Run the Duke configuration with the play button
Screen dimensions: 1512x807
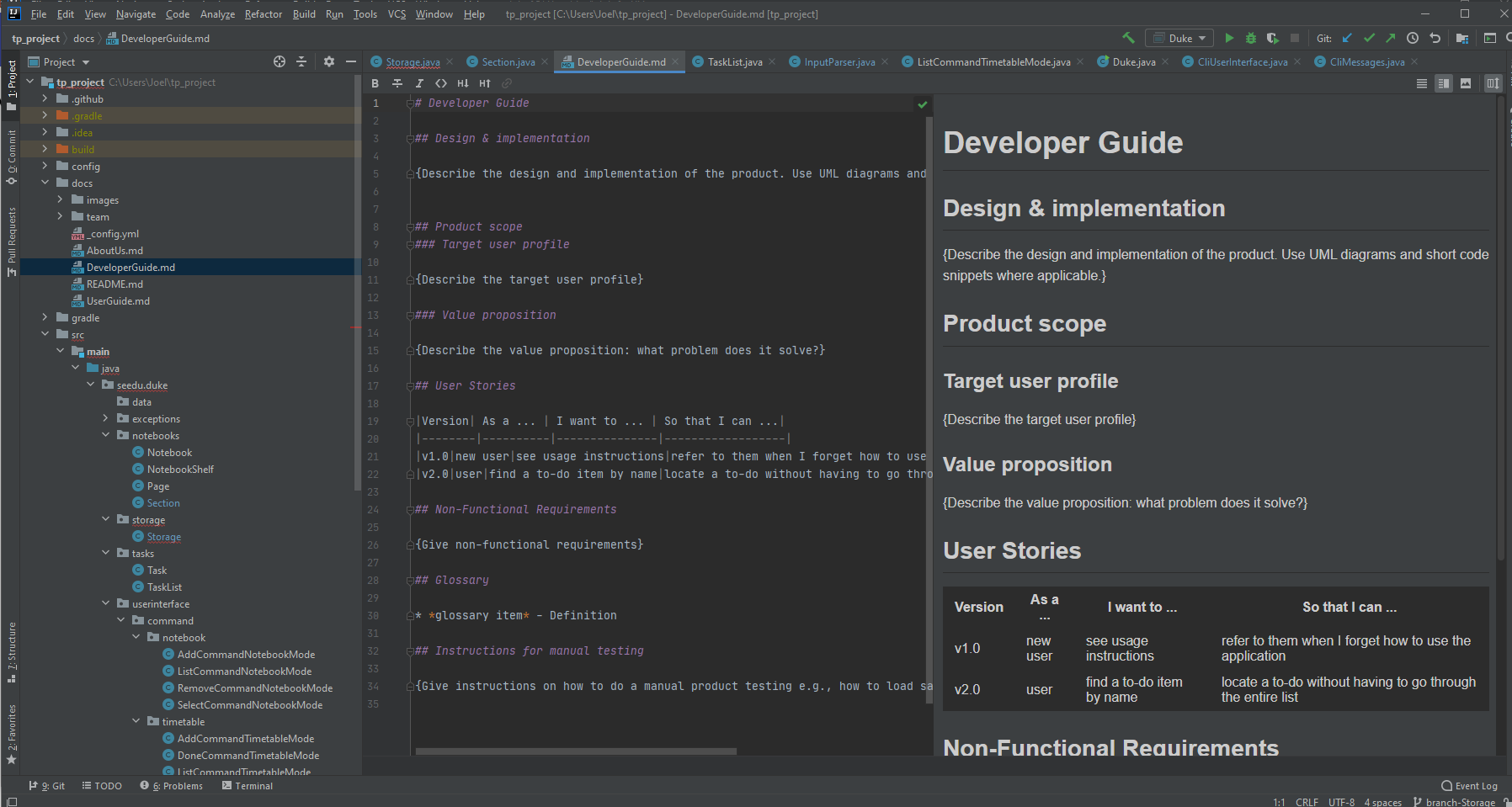(x=1229, y=38)
